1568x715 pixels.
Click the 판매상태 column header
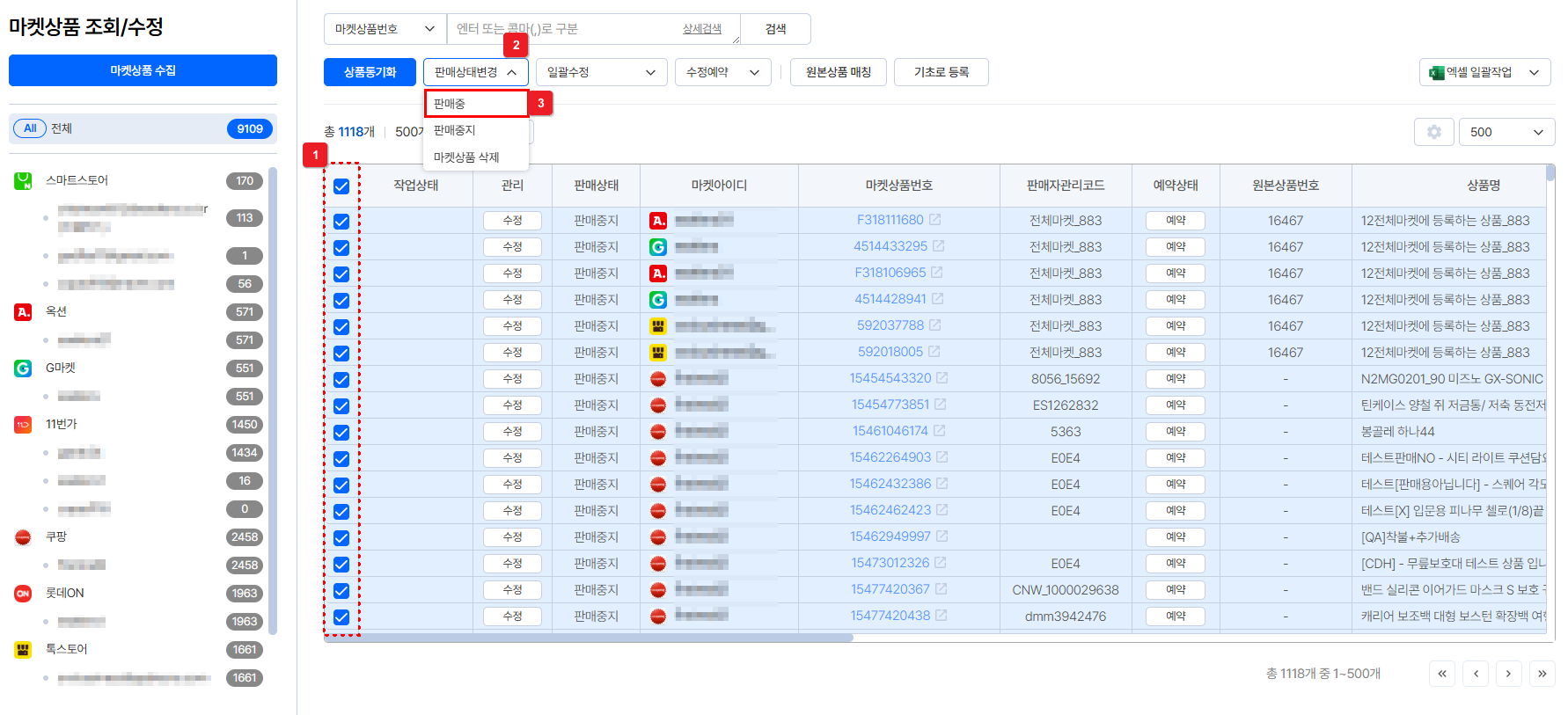click(597, 186)
